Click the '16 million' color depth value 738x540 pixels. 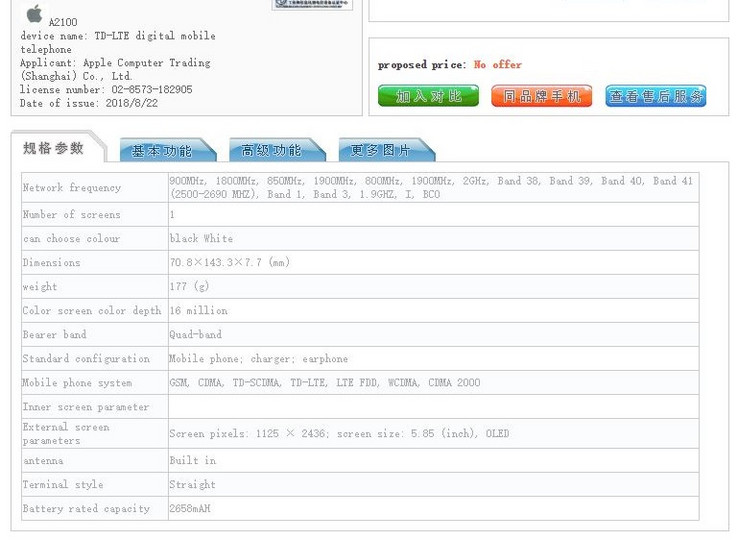coord(199,311)
